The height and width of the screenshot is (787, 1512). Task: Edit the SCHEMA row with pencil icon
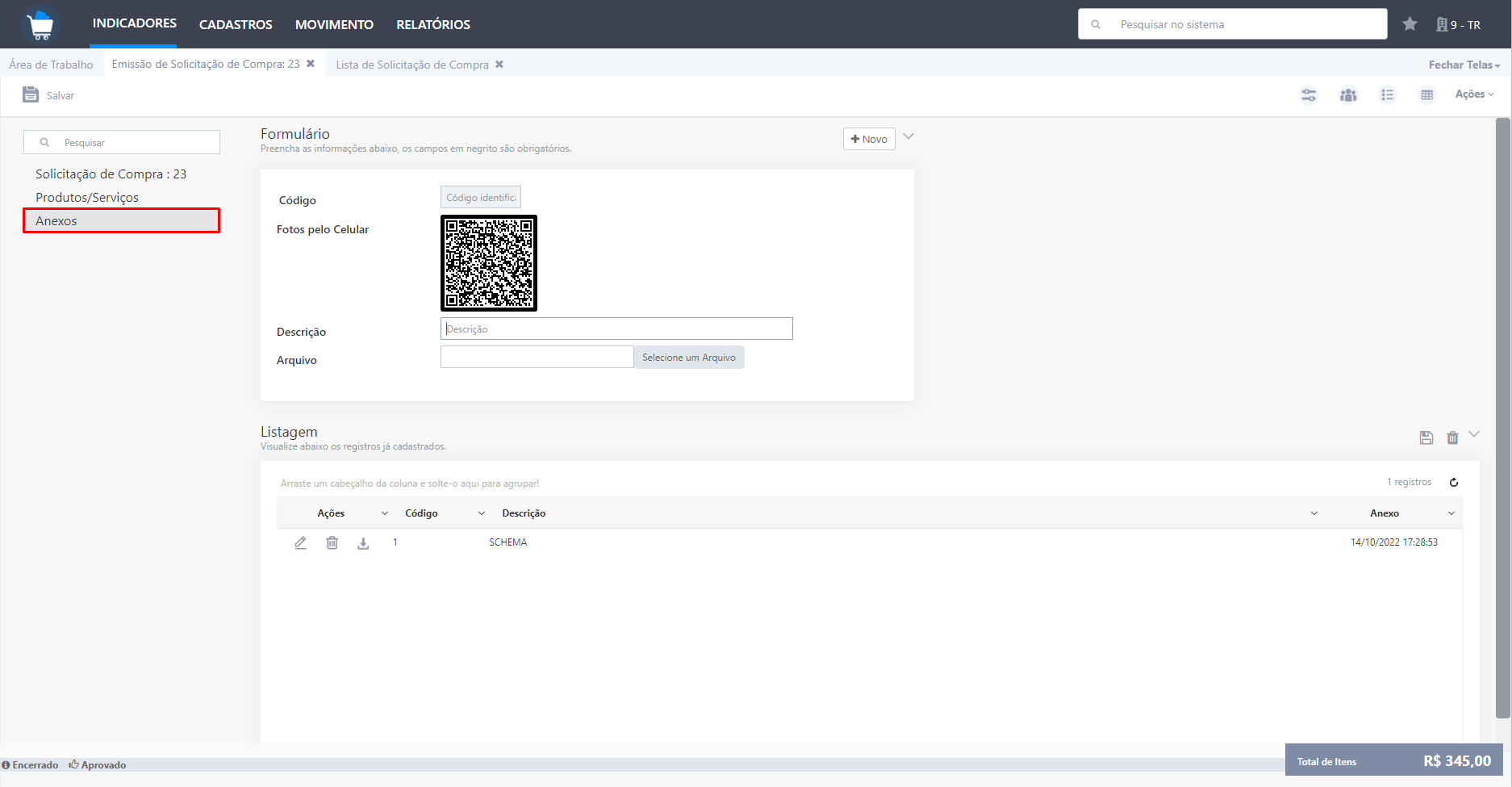click(x=300, y=542)
